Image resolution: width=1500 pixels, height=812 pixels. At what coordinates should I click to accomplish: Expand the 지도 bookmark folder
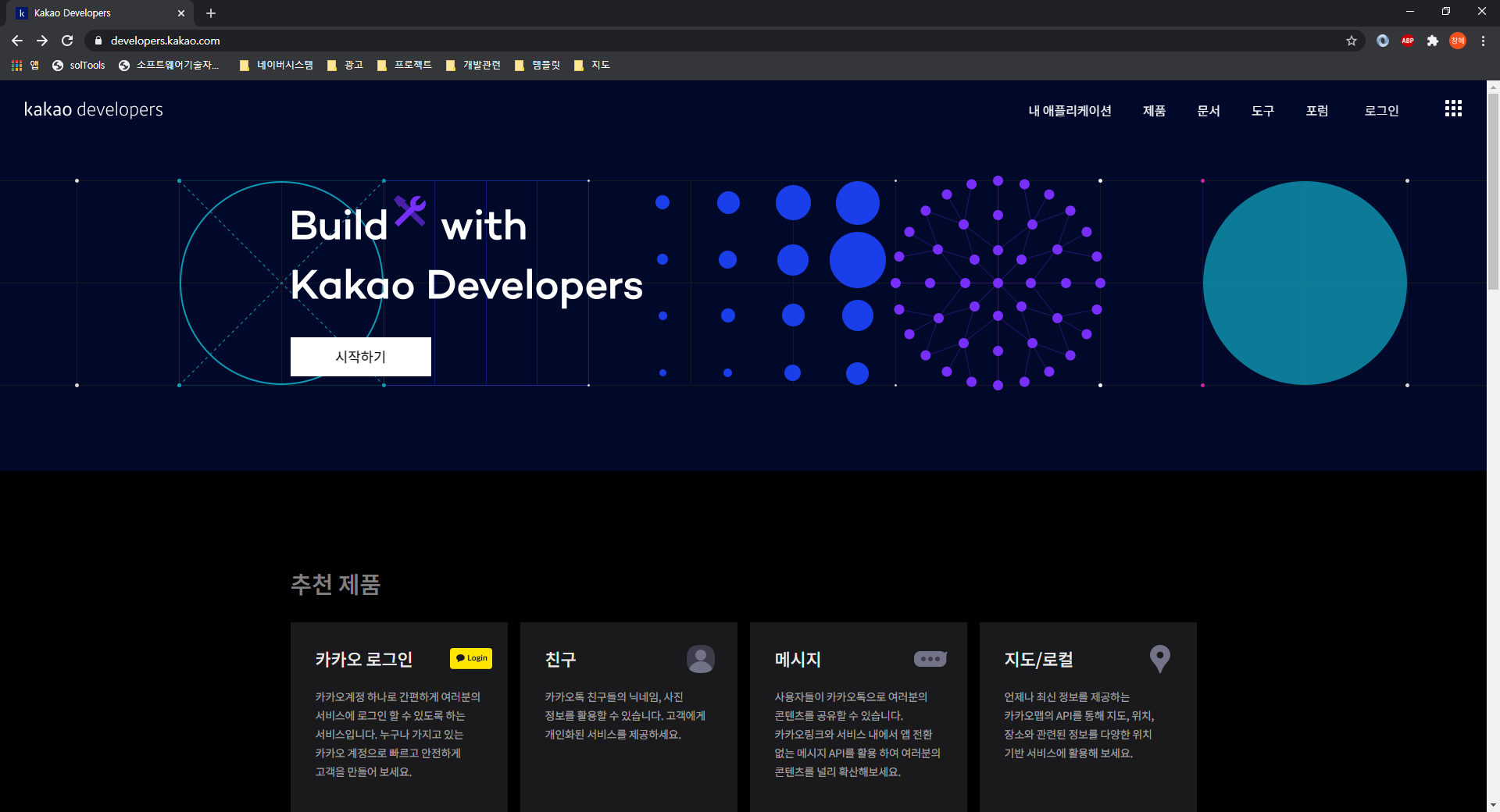tap(592, 66)
